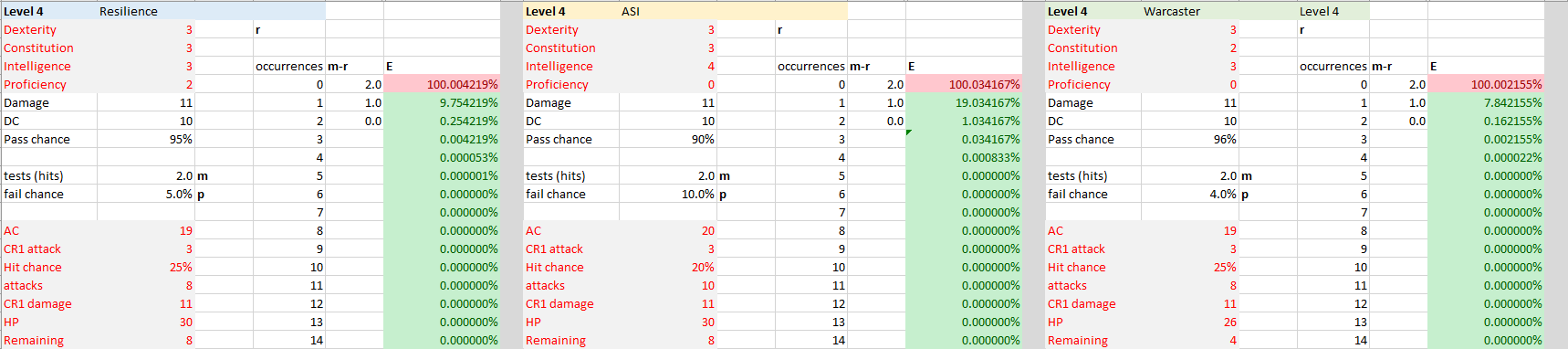Select the 19.034167% probability cell
Viewport: 1568px width, 349px height.
coord(964,102)
